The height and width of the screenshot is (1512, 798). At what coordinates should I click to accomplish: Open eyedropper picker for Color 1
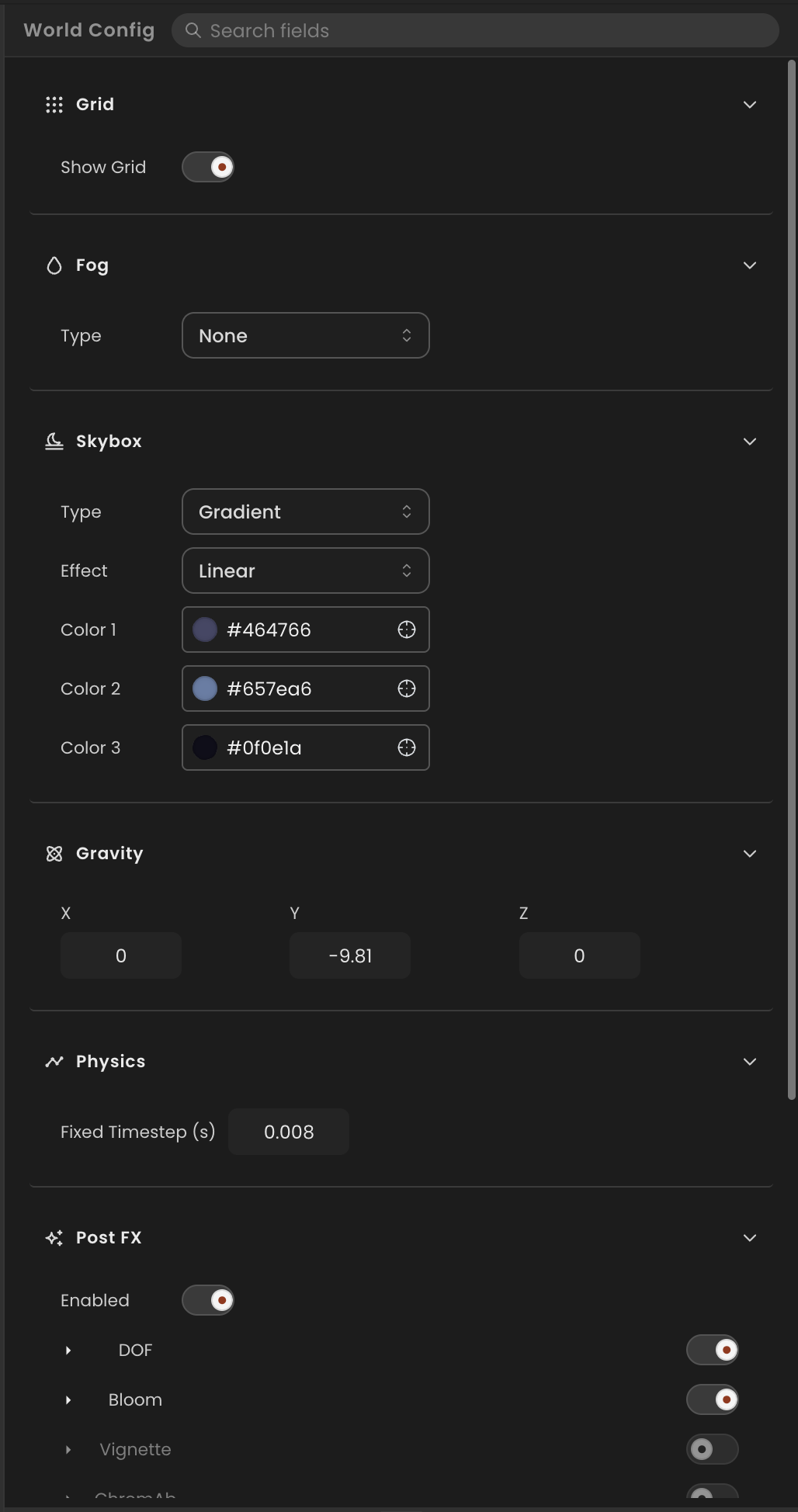pos(407,629)
